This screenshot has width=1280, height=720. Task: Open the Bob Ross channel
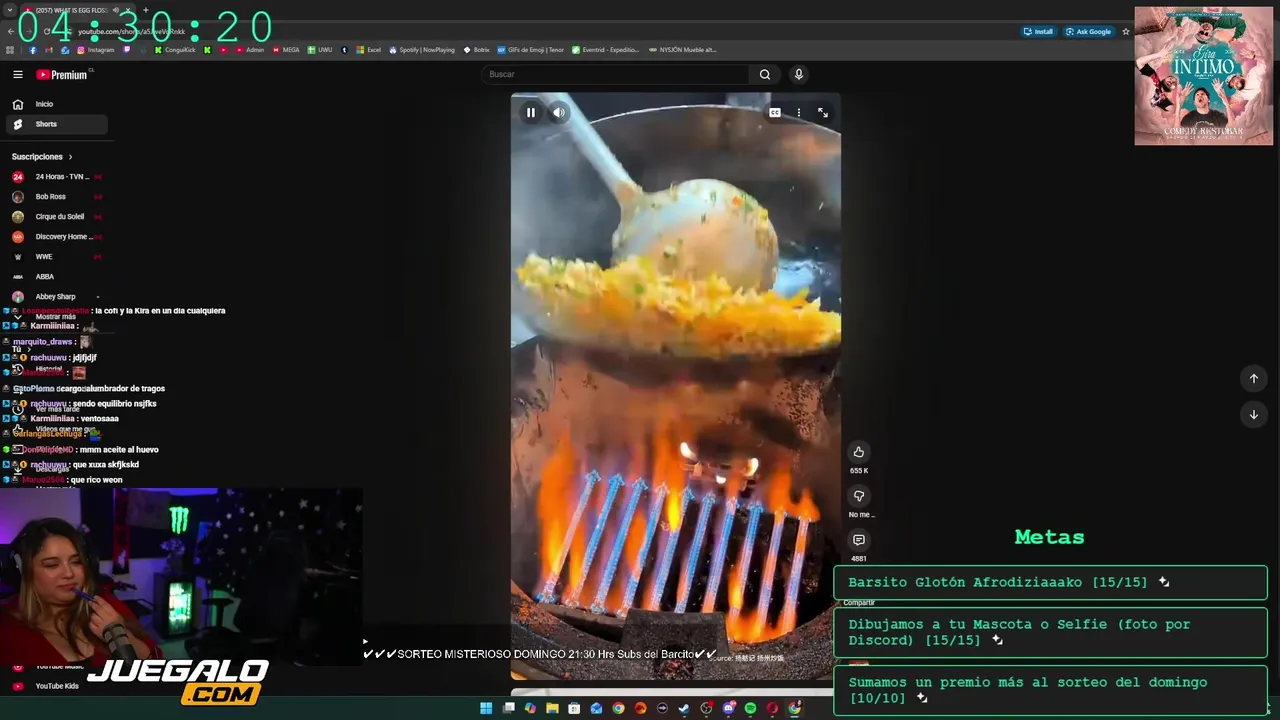(55, 197)
